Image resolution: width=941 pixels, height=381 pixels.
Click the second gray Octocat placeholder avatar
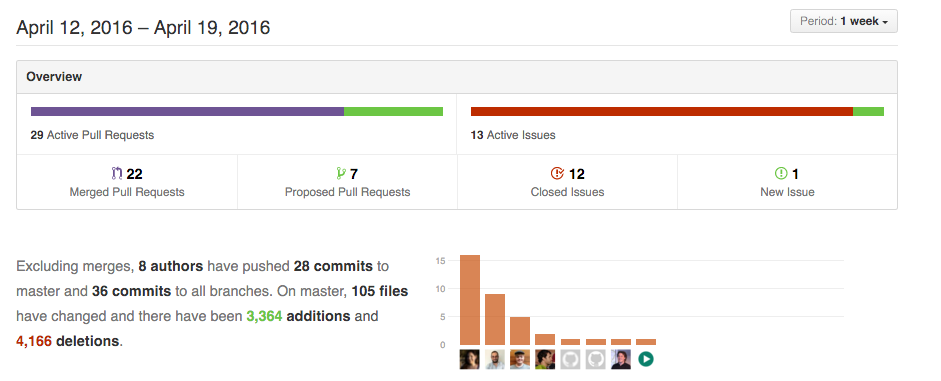pos(595,359)
